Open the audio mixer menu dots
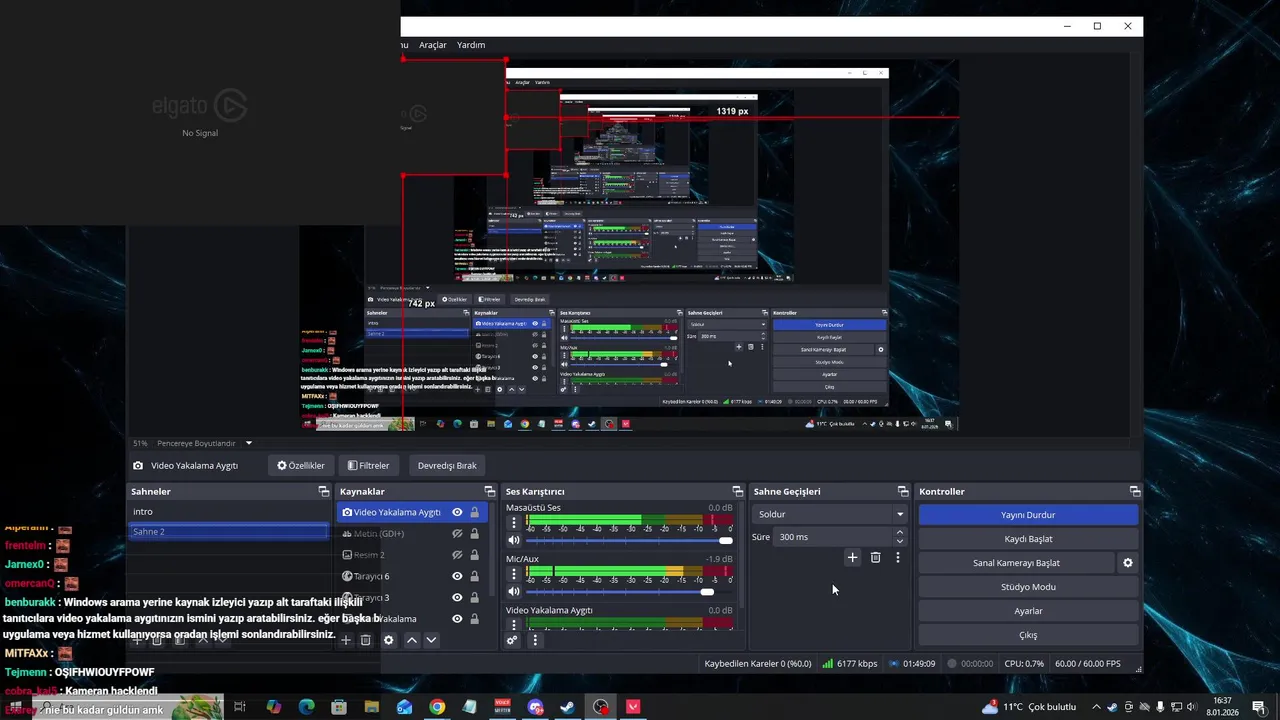Viewport: 1280px width, 720px height. pyautogui.click(x=535, y=640)
